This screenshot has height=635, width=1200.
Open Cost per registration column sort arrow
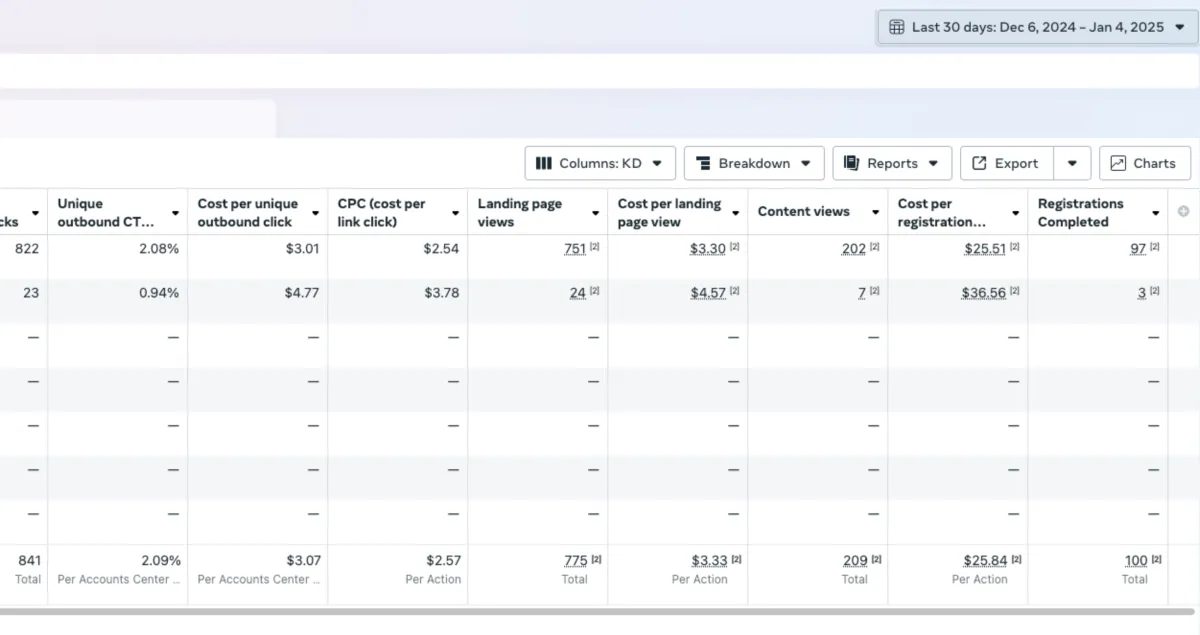pos(1016,213)
